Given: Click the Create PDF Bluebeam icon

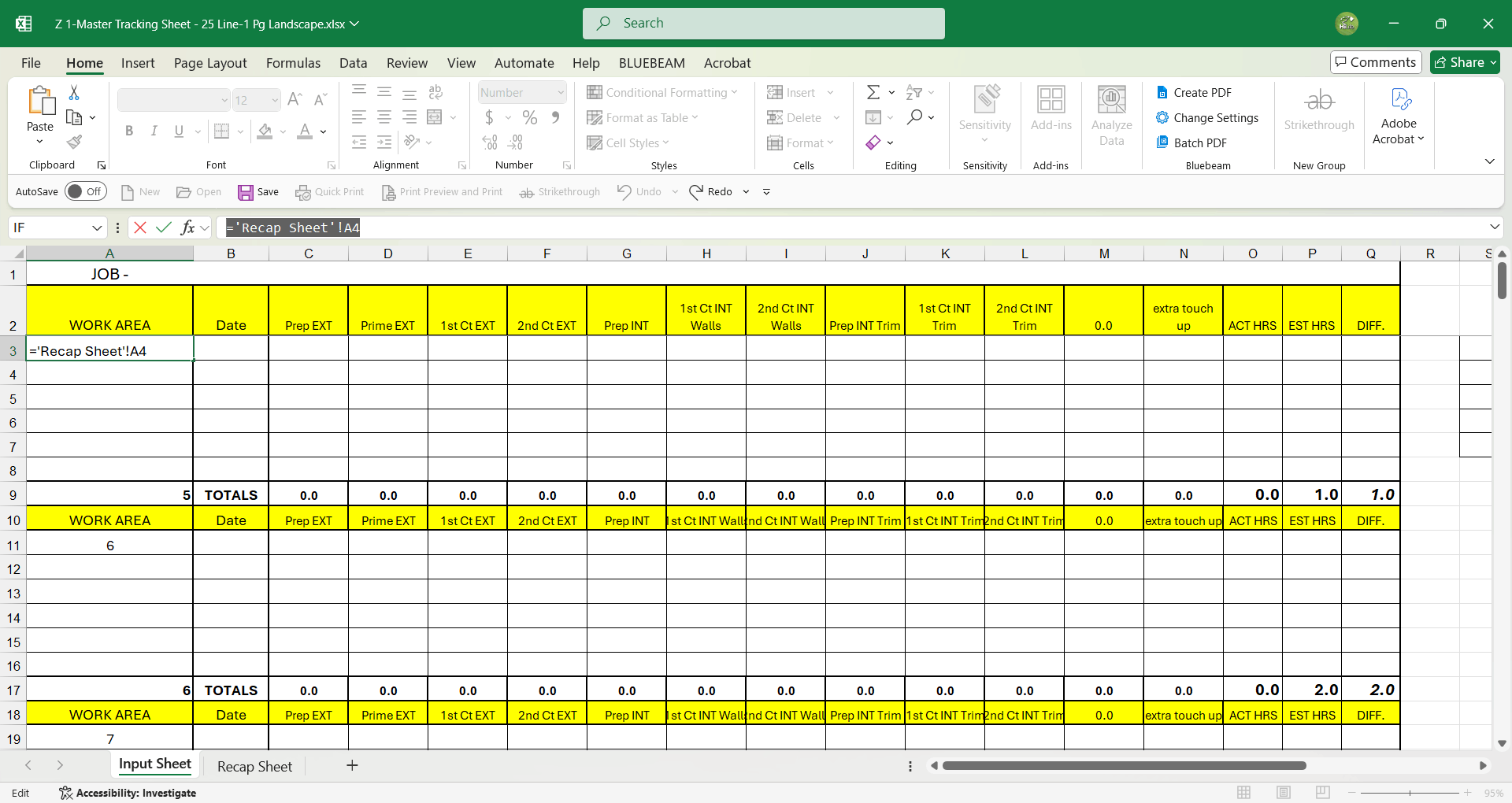Looking at the screenshot, I should 1162,93.
